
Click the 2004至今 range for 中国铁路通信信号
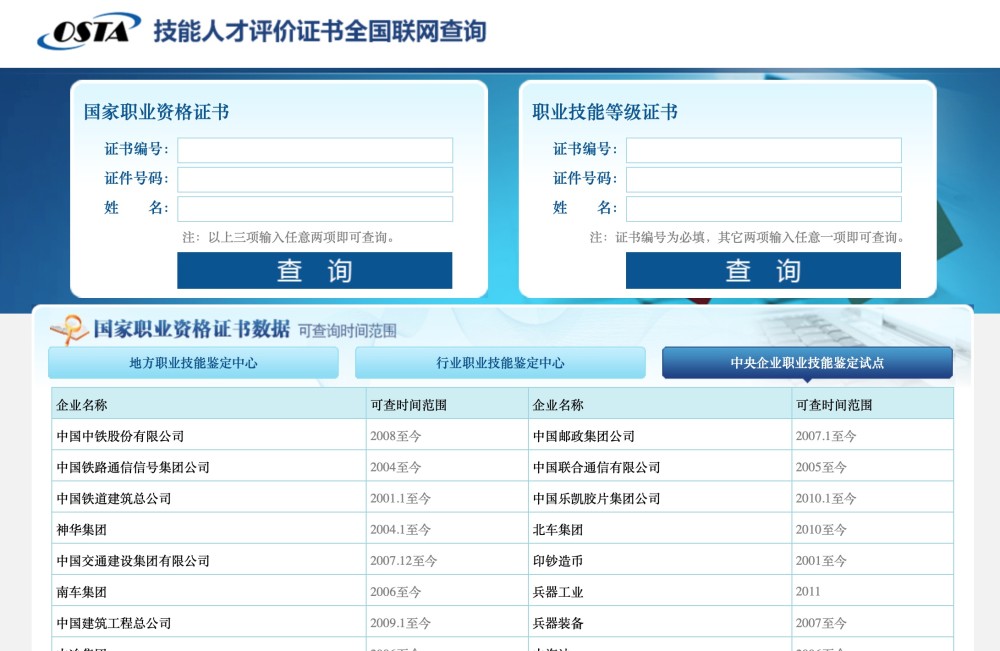tap(395, 467)
